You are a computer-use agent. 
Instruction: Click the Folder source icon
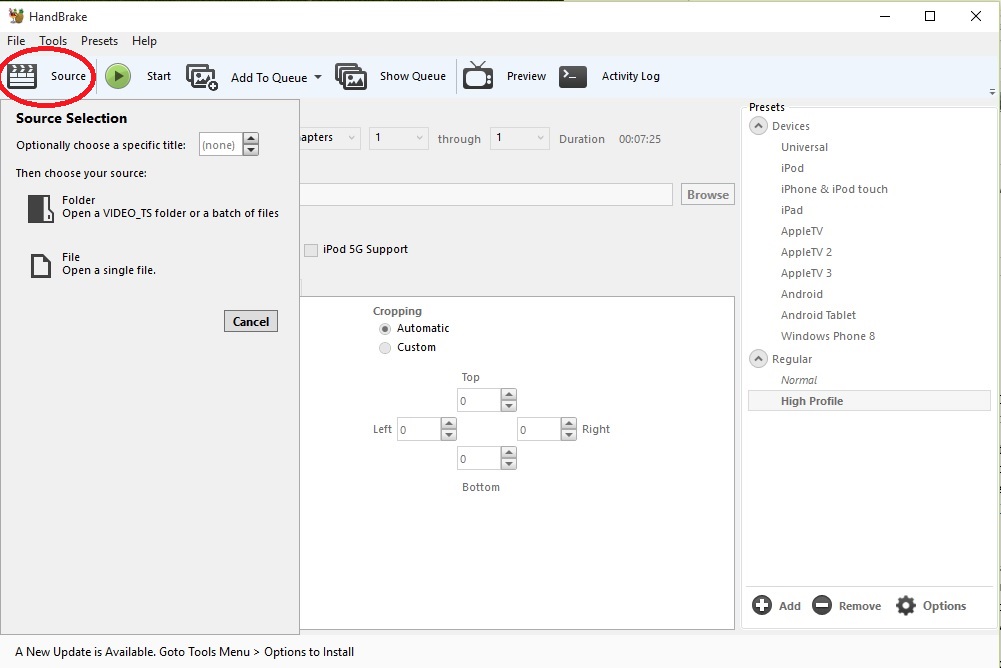tap(40, 208)
